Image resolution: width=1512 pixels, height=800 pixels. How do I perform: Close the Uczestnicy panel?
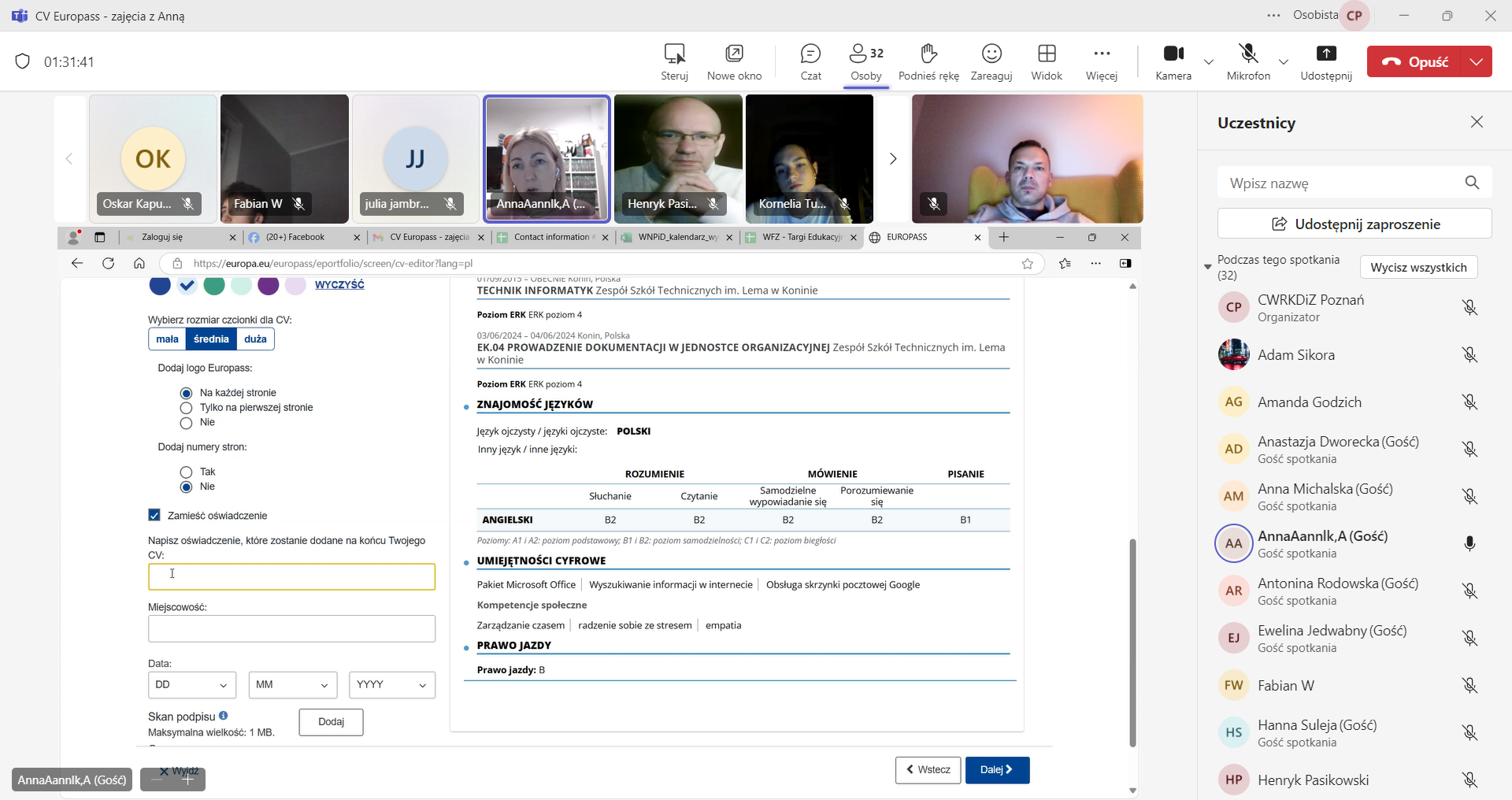point(1477,121)
